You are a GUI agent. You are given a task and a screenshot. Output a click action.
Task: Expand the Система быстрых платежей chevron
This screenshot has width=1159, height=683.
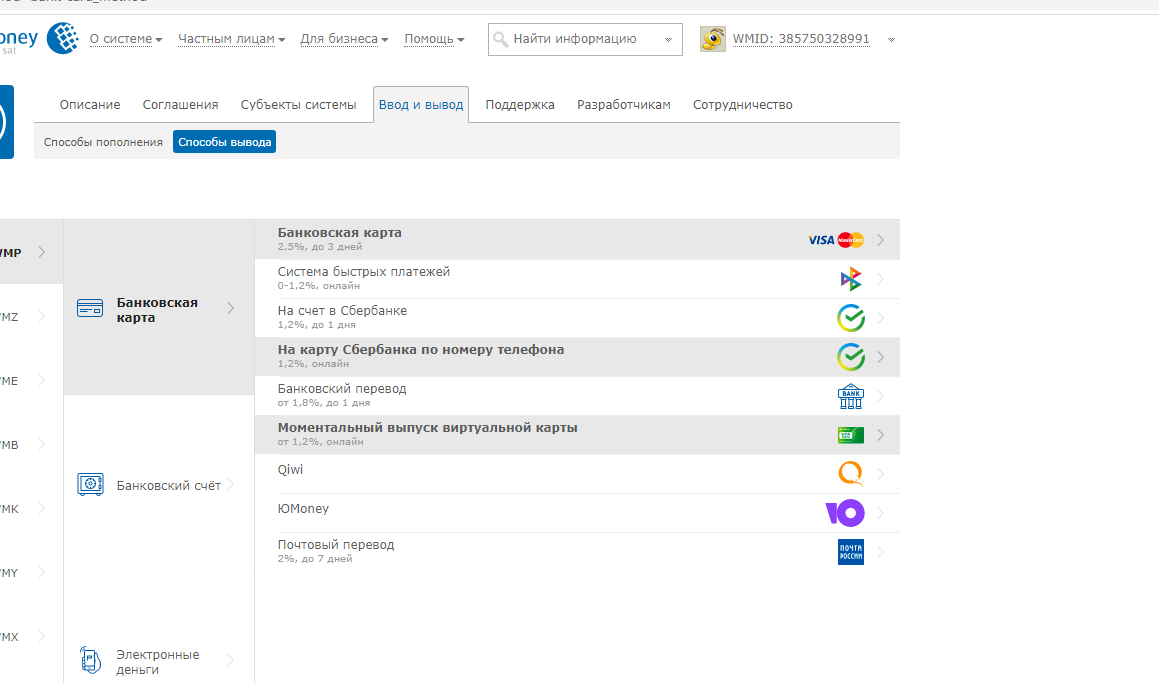[880, 279]
